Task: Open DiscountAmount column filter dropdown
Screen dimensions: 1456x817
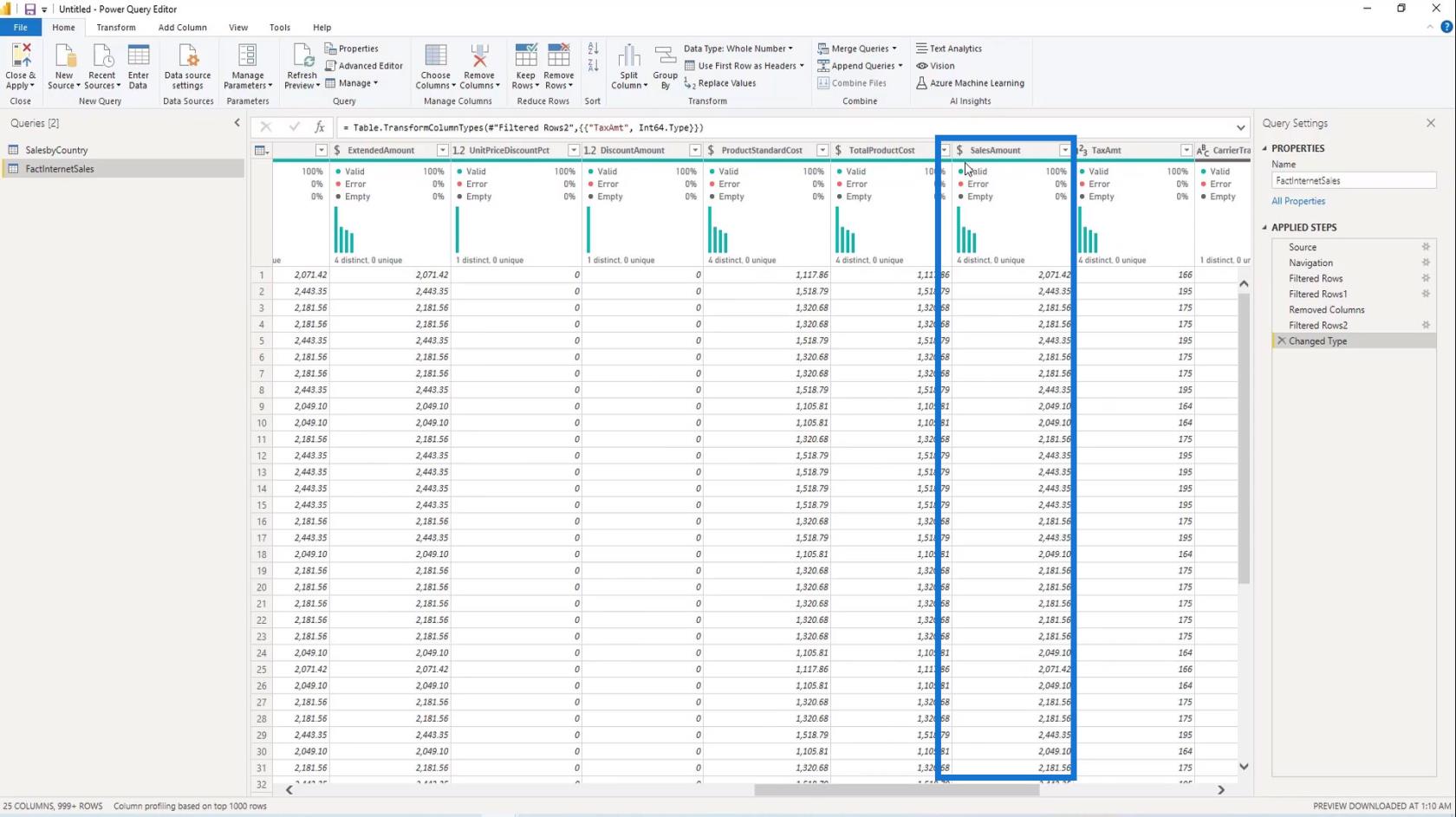Action: click(695, 151)
